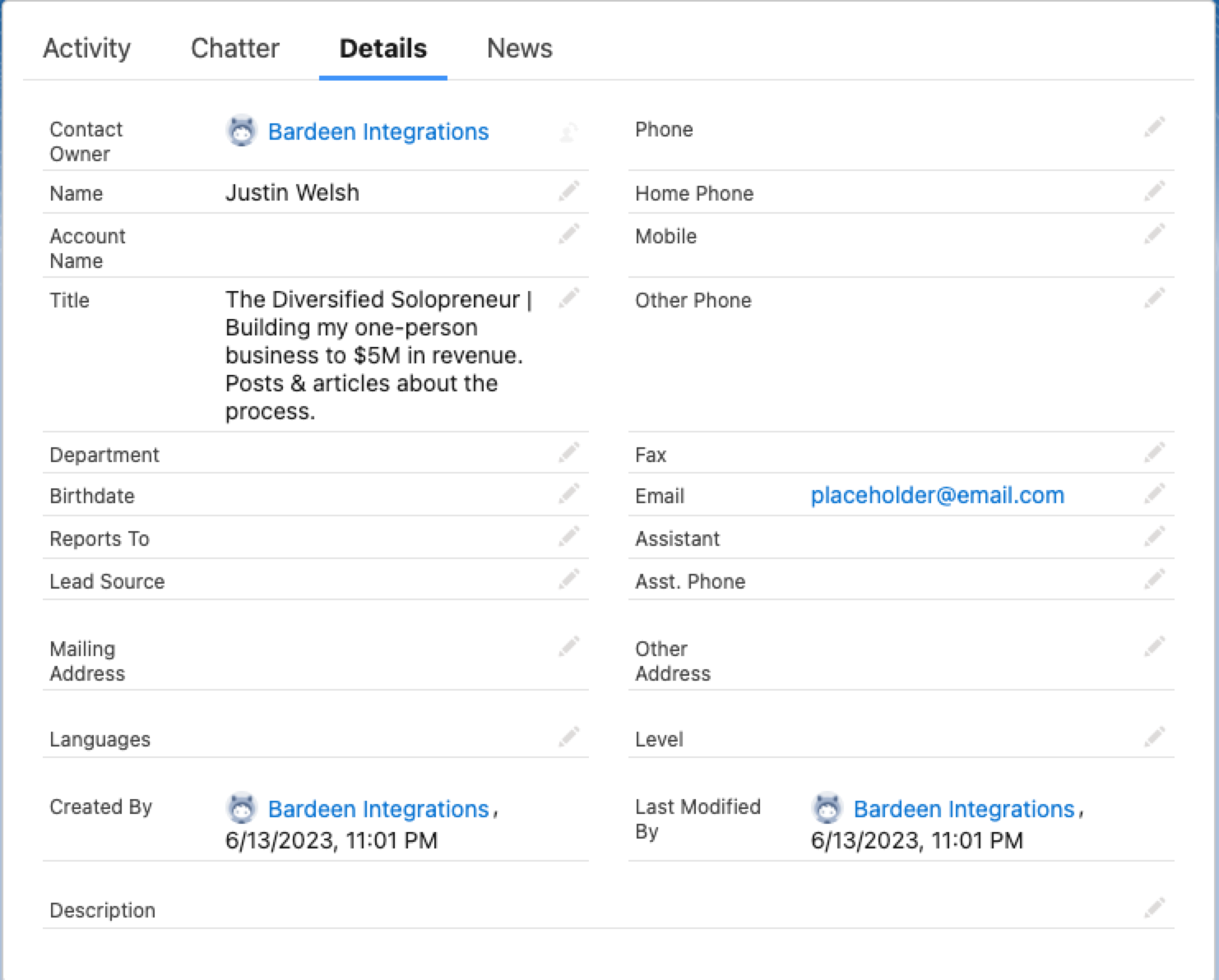Image resolution: width=1219 pixels, height=980 pixels.
Task: Click the Created By date 6/13/2023, 11:01 PM
Action: pyautogui.click(x=331, y=840)
